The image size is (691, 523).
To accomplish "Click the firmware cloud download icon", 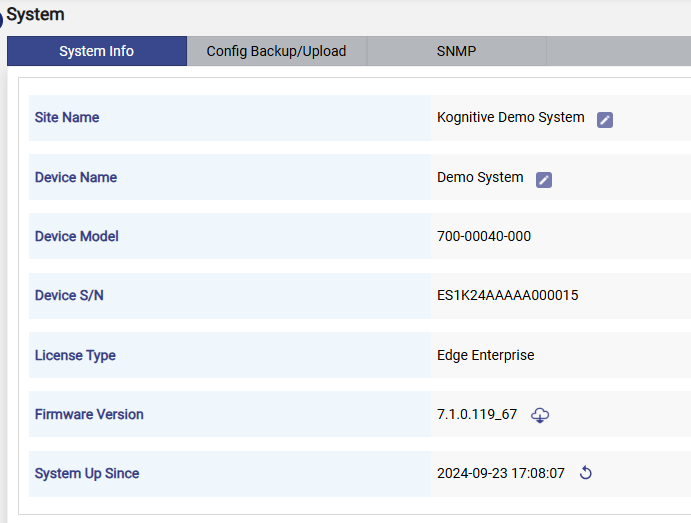I will point(540,415).
